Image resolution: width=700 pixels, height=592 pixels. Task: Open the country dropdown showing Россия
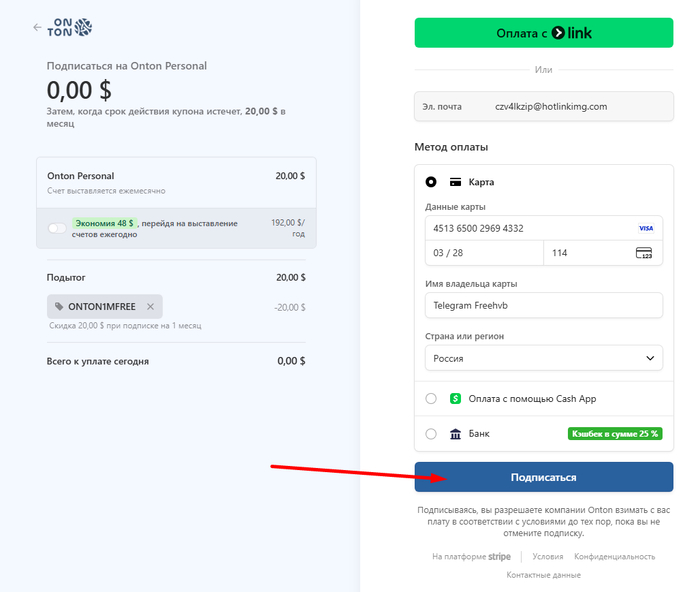543,358
